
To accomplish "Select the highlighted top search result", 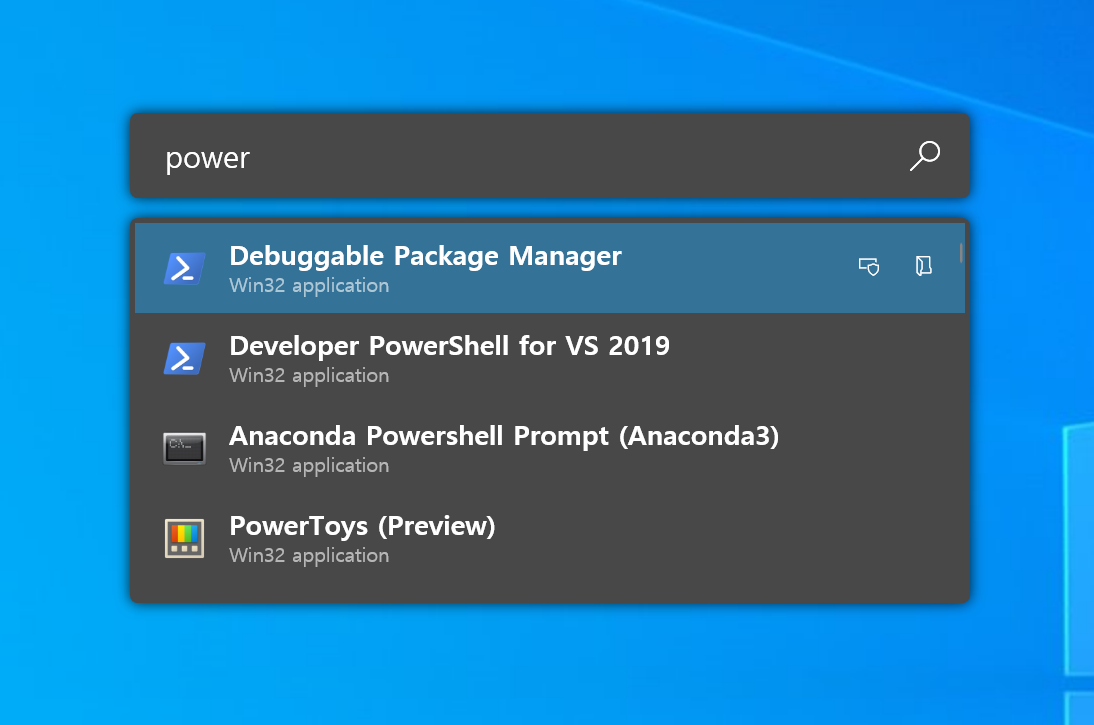I will (500, 267).
